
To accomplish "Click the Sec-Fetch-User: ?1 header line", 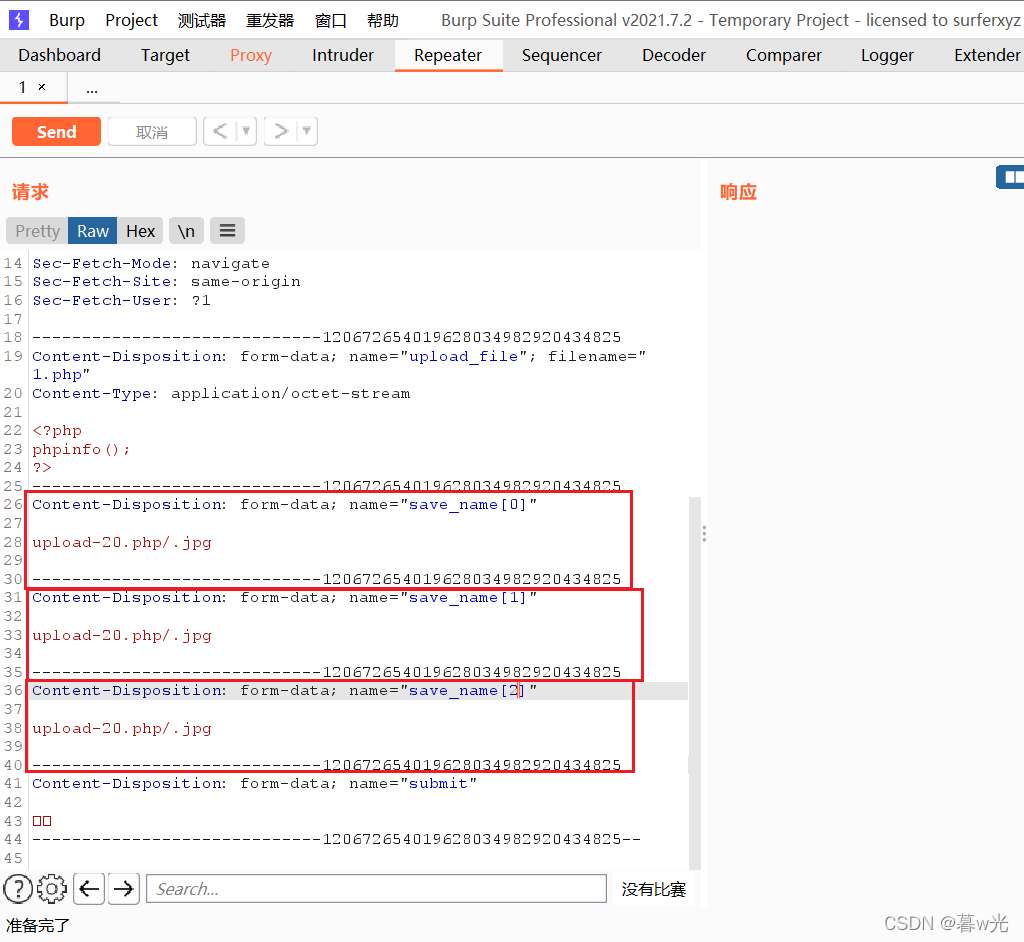I will coord(121,300).
